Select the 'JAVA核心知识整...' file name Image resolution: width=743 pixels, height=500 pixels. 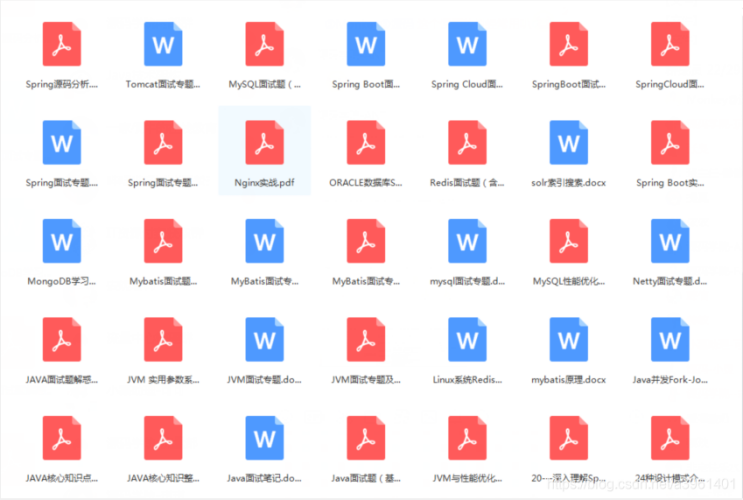[x=163, y=478]
